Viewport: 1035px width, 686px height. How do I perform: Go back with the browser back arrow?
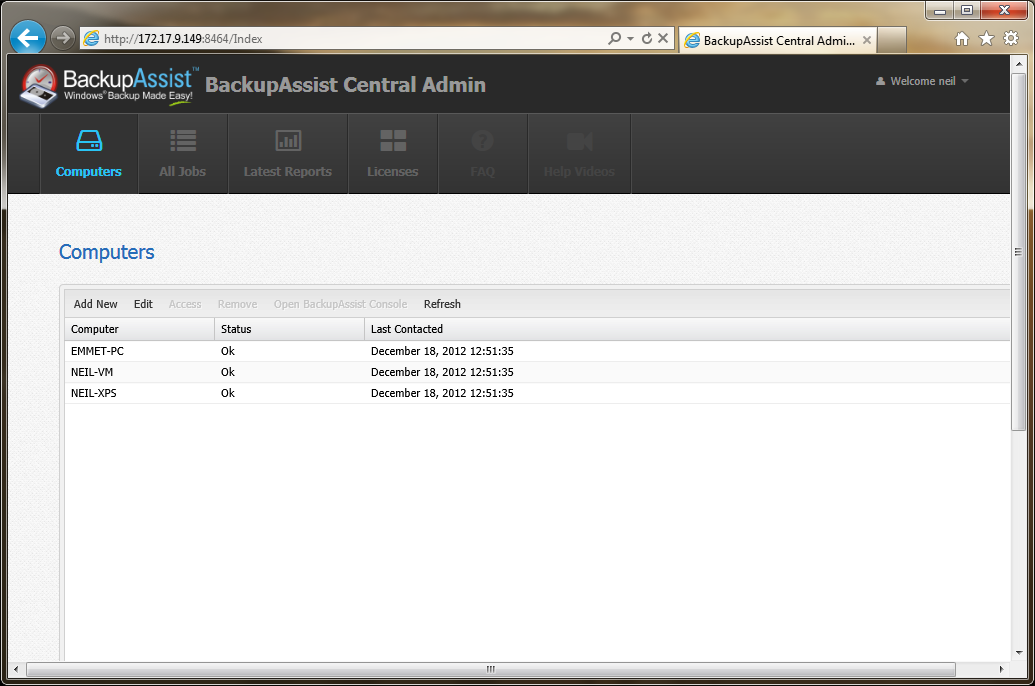tap(28, 38)
